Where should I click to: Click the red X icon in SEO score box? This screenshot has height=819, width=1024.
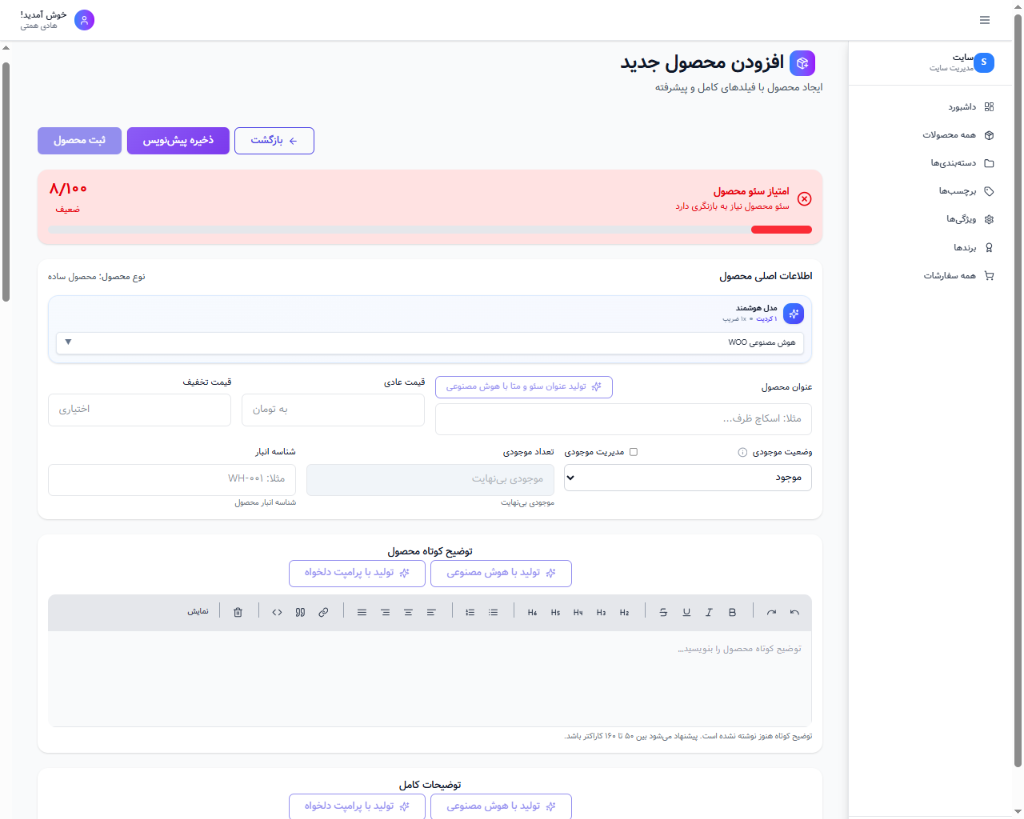point(805,199)
